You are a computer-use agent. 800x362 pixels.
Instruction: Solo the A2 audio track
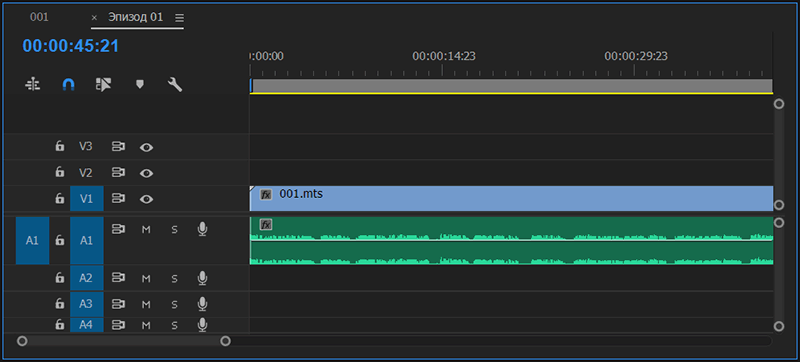click(174, 278)
